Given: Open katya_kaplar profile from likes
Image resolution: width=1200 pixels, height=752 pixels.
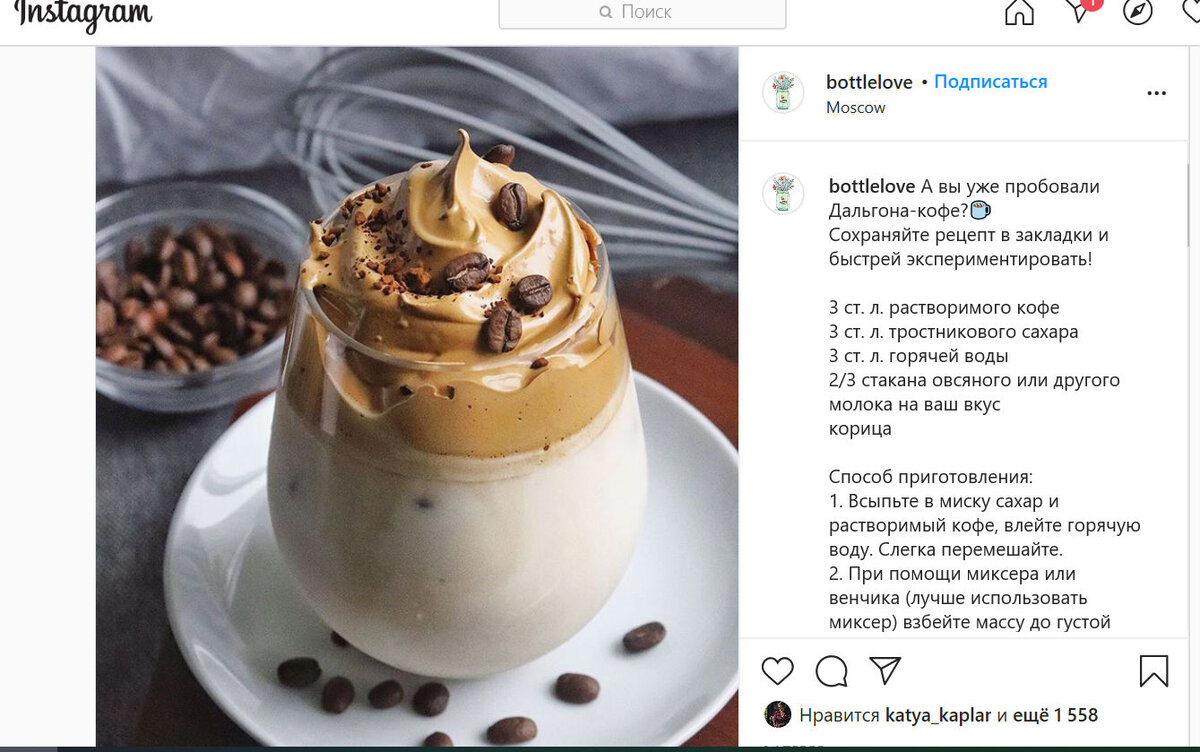Looking at the screenshot, I should 939,715.
